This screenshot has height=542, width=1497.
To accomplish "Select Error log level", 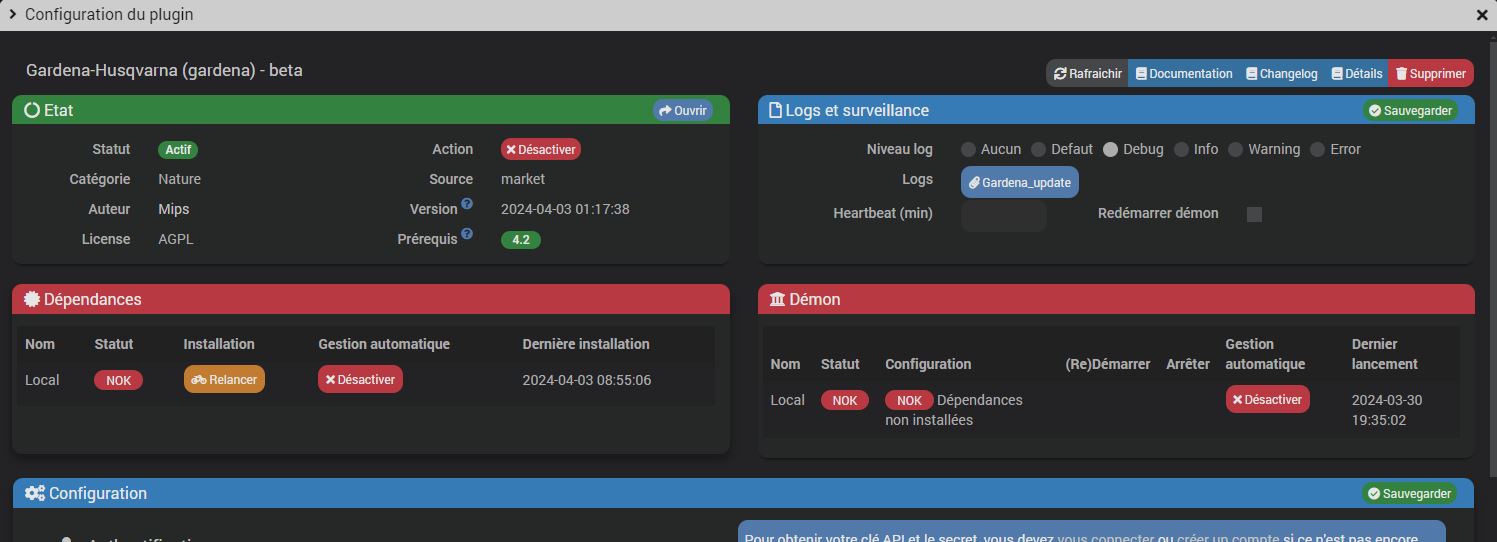I will tap(1317, 149).
